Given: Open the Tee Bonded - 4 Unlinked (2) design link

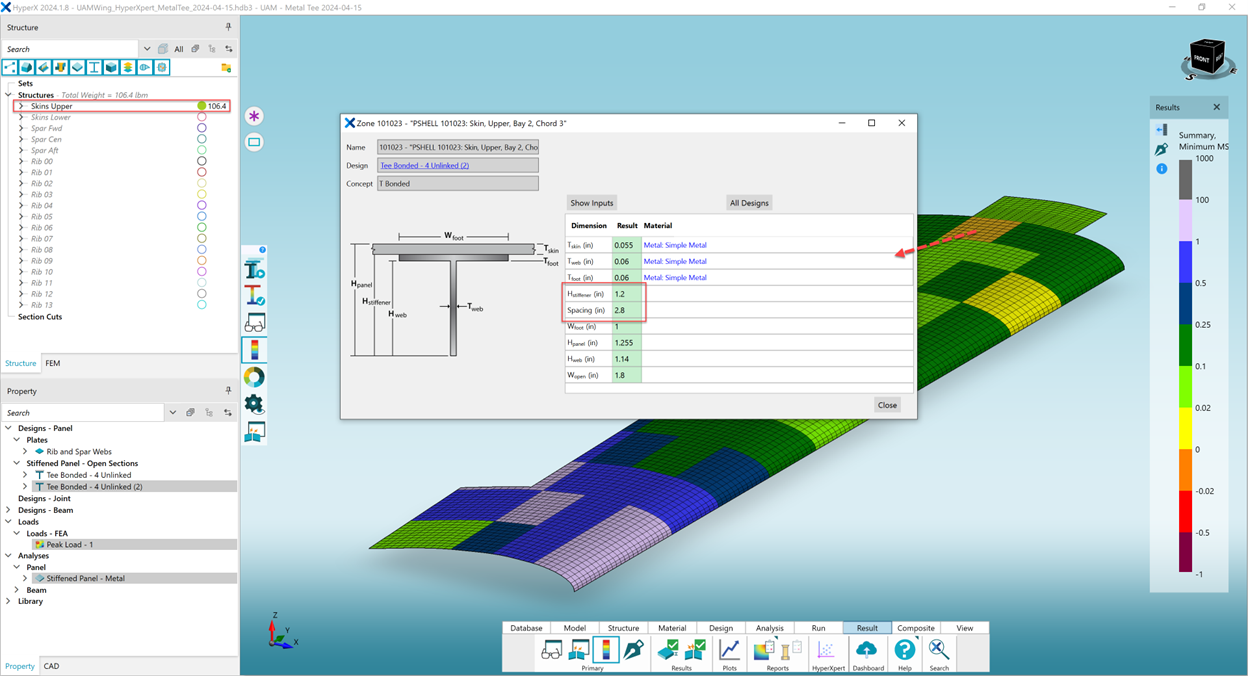Looking at the screenshot, I should point(424,165).
